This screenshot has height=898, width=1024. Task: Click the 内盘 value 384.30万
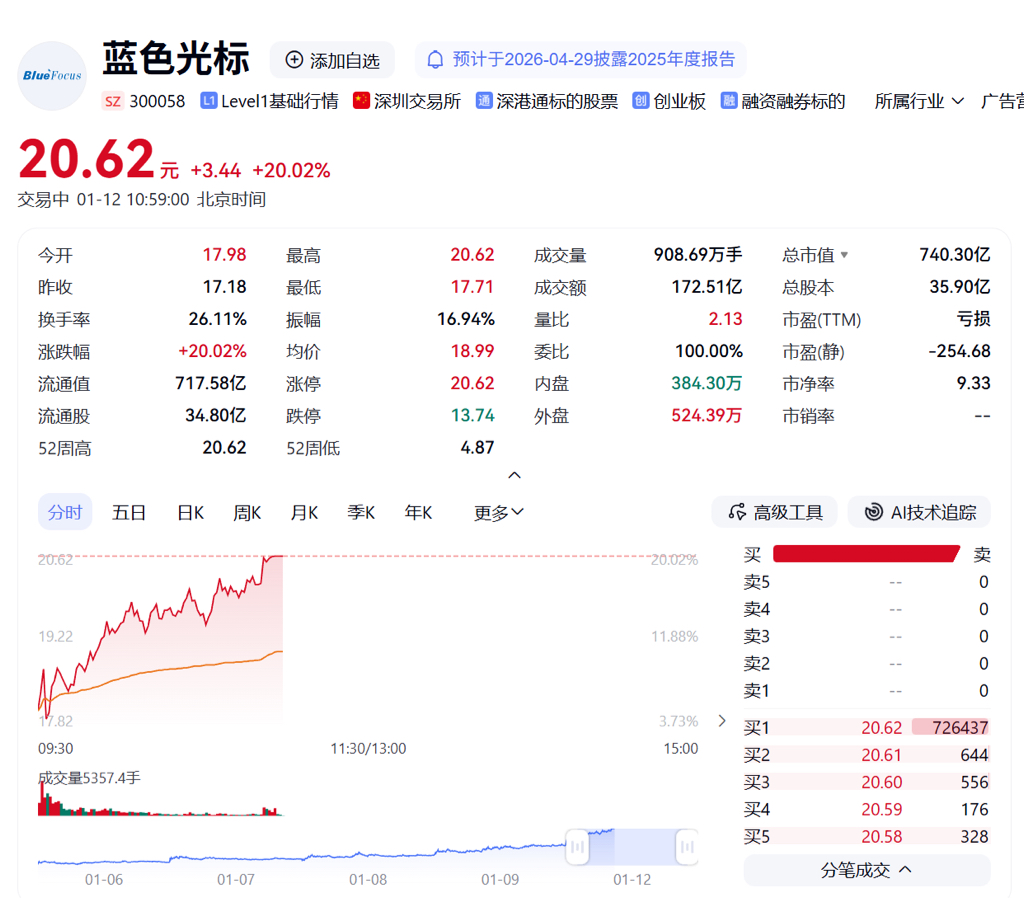[x=707, y=383]
